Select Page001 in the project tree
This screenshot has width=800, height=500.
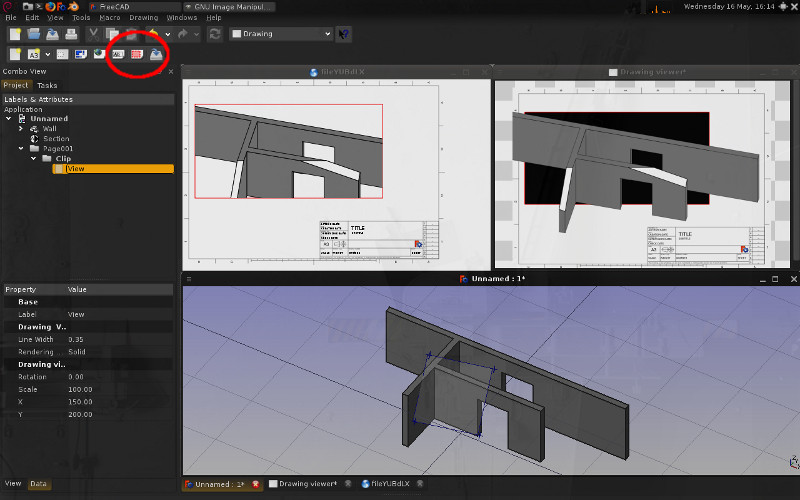tap(58, 148)
